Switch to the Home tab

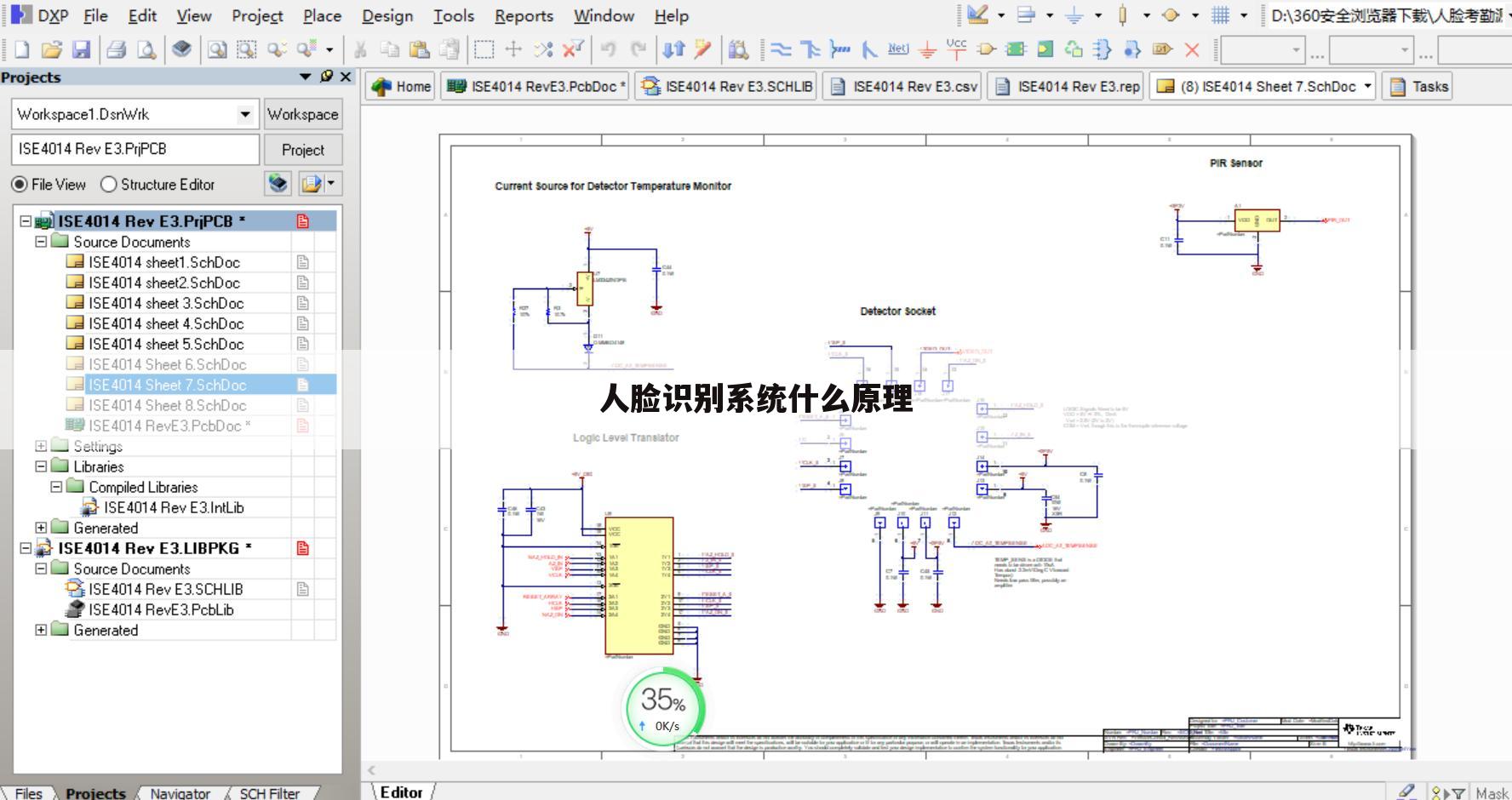401,86
